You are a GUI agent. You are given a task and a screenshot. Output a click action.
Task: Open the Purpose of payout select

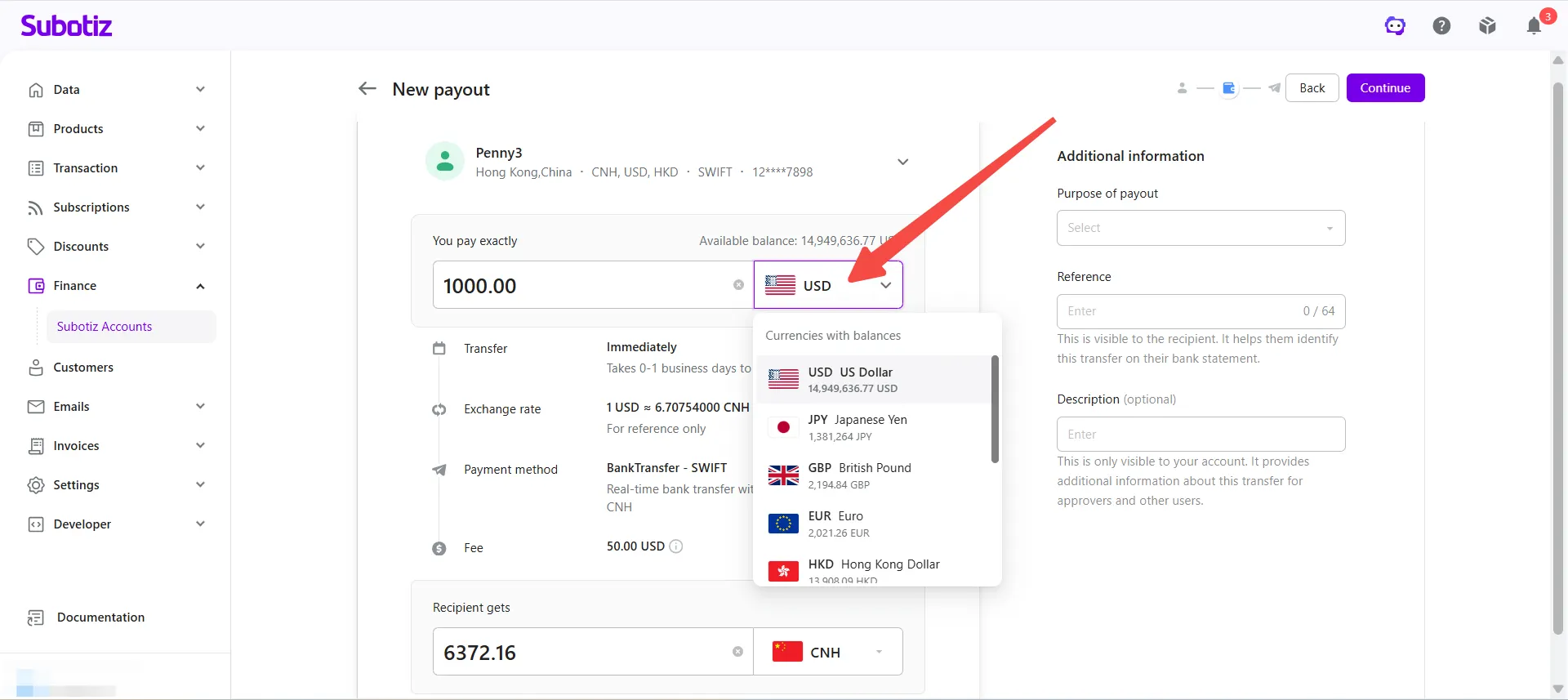coord(1200,228)
